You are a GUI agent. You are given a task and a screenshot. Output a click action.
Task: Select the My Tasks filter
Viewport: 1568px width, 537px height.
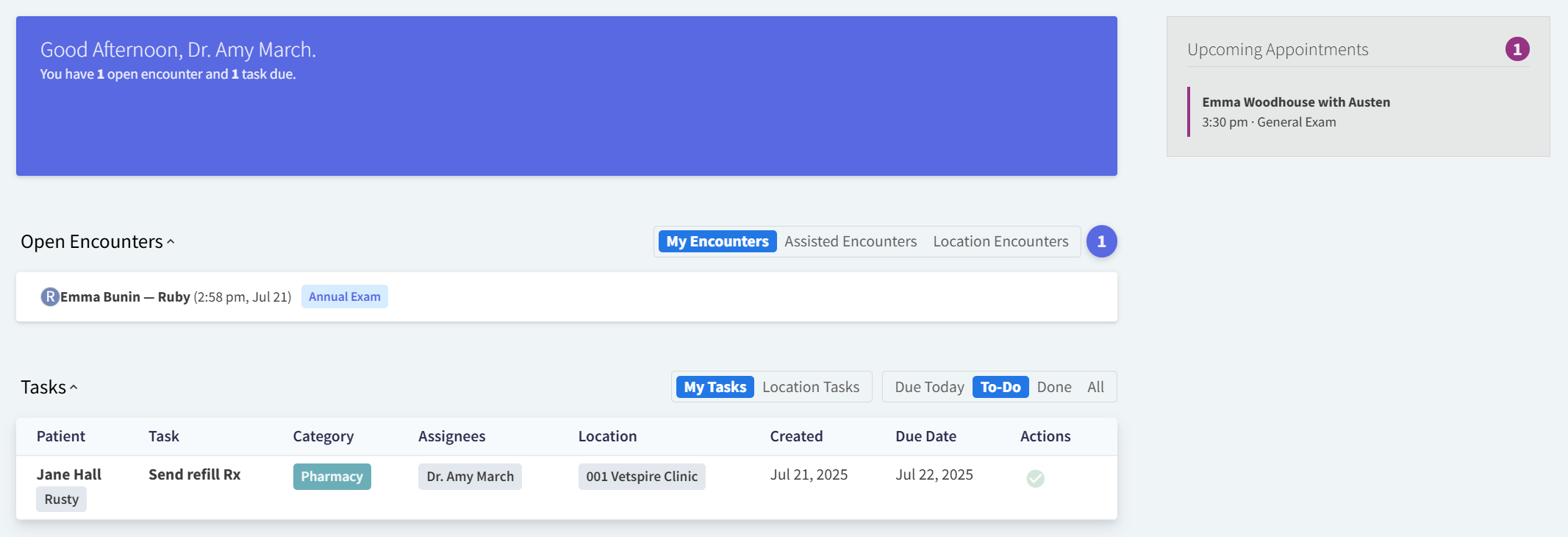tap(715, 387)
